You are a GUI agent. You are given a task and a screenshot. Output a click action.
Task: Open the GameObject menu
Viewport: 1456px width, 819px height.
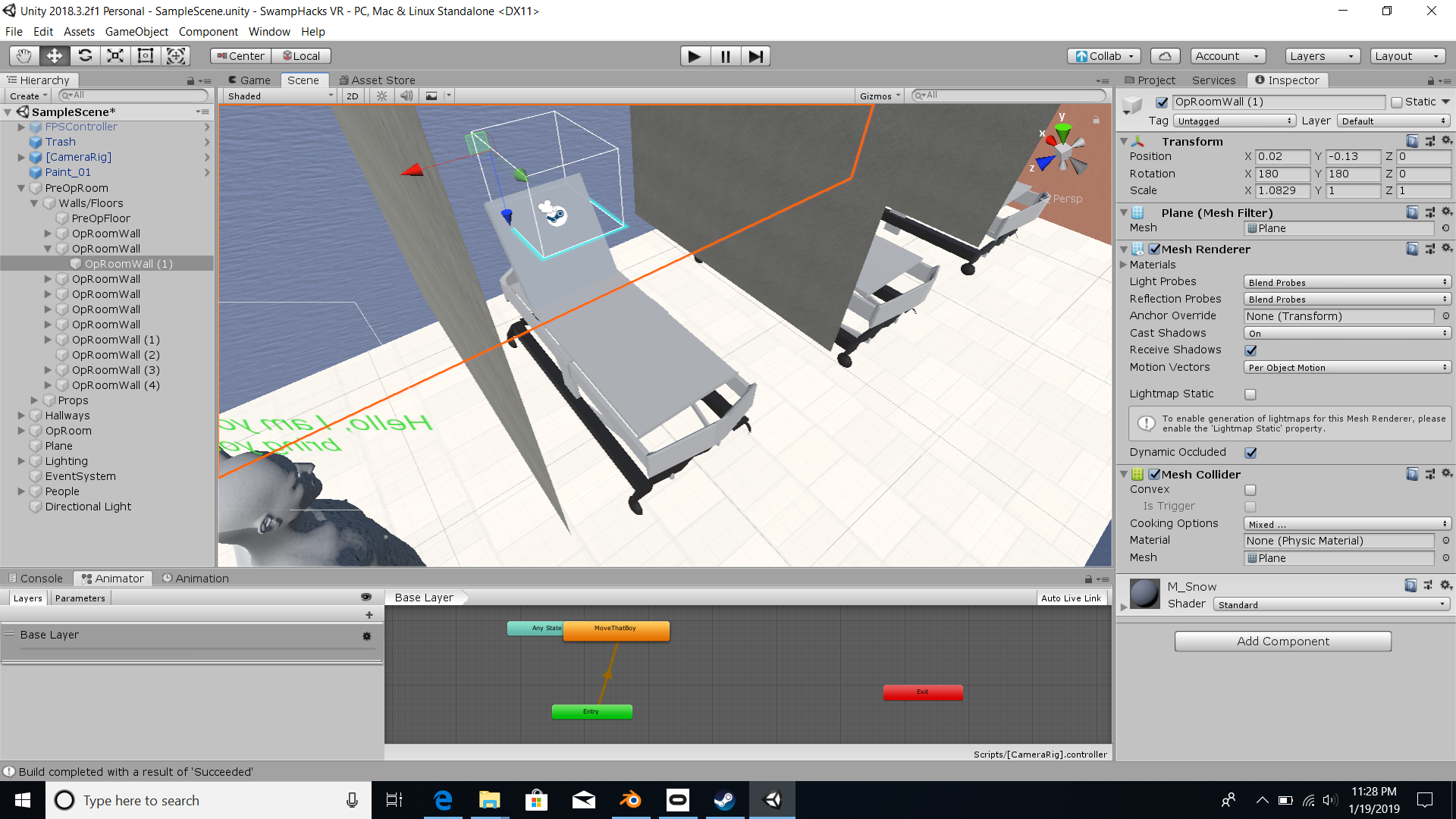pyautogui.click(x=136, y=32)
